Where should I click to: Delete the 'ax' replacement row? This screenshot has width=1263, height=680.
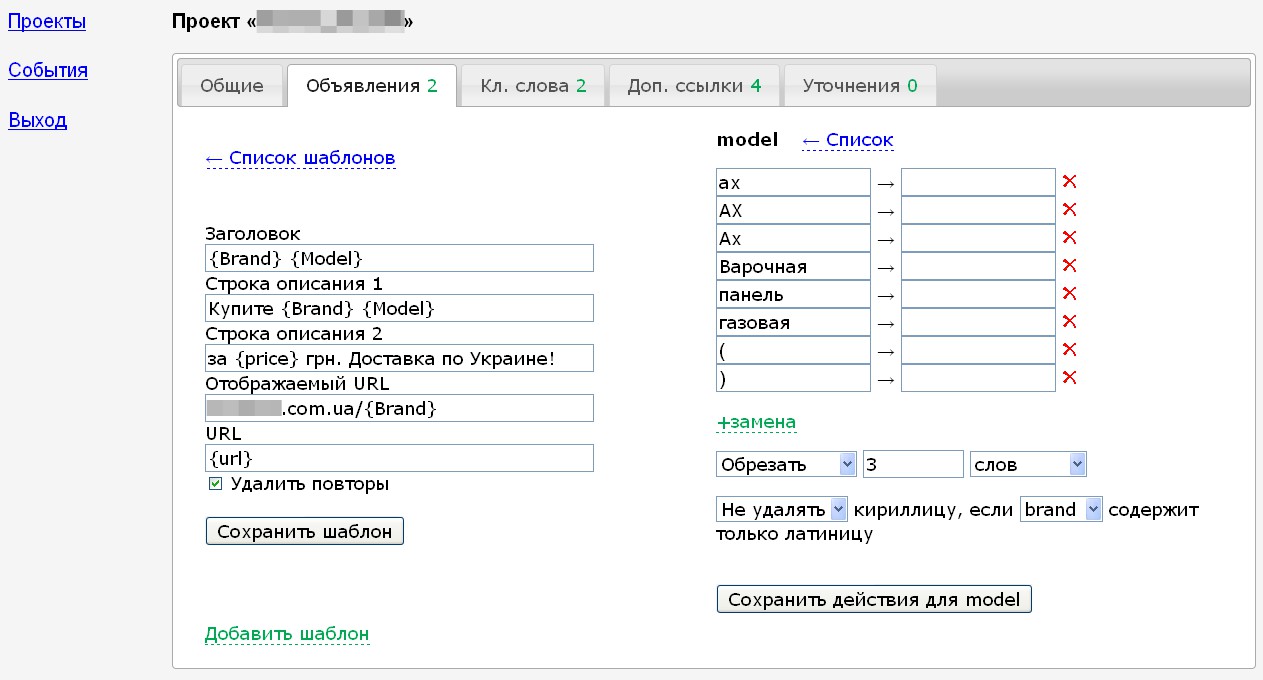point(1069,182)
